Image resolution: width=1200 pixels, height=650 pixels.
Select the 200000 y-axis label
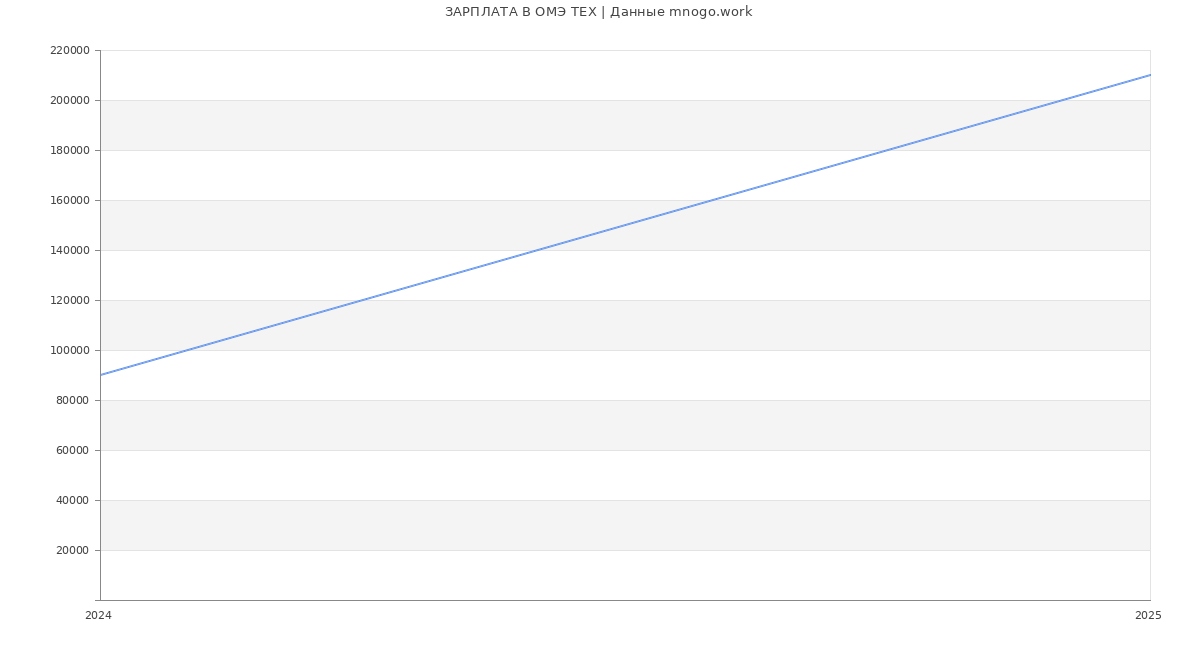(x=69, y=100)
